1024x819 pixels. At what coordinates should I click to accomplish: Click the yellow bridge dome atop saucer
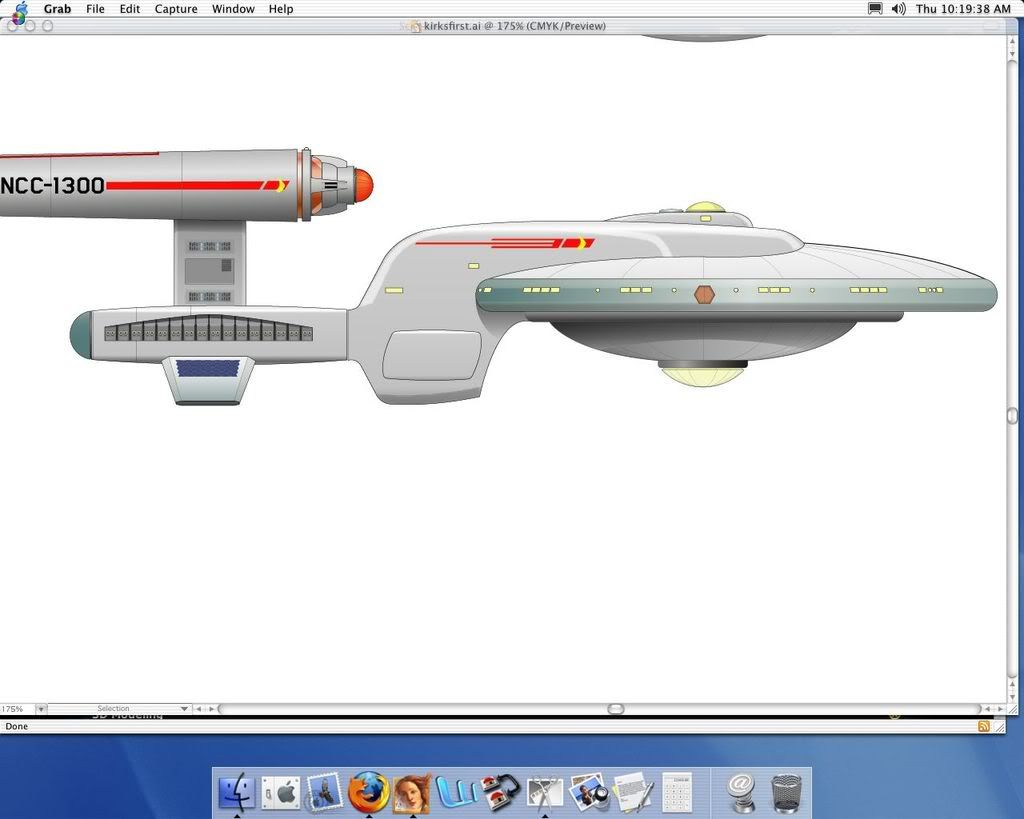[705, 208]
